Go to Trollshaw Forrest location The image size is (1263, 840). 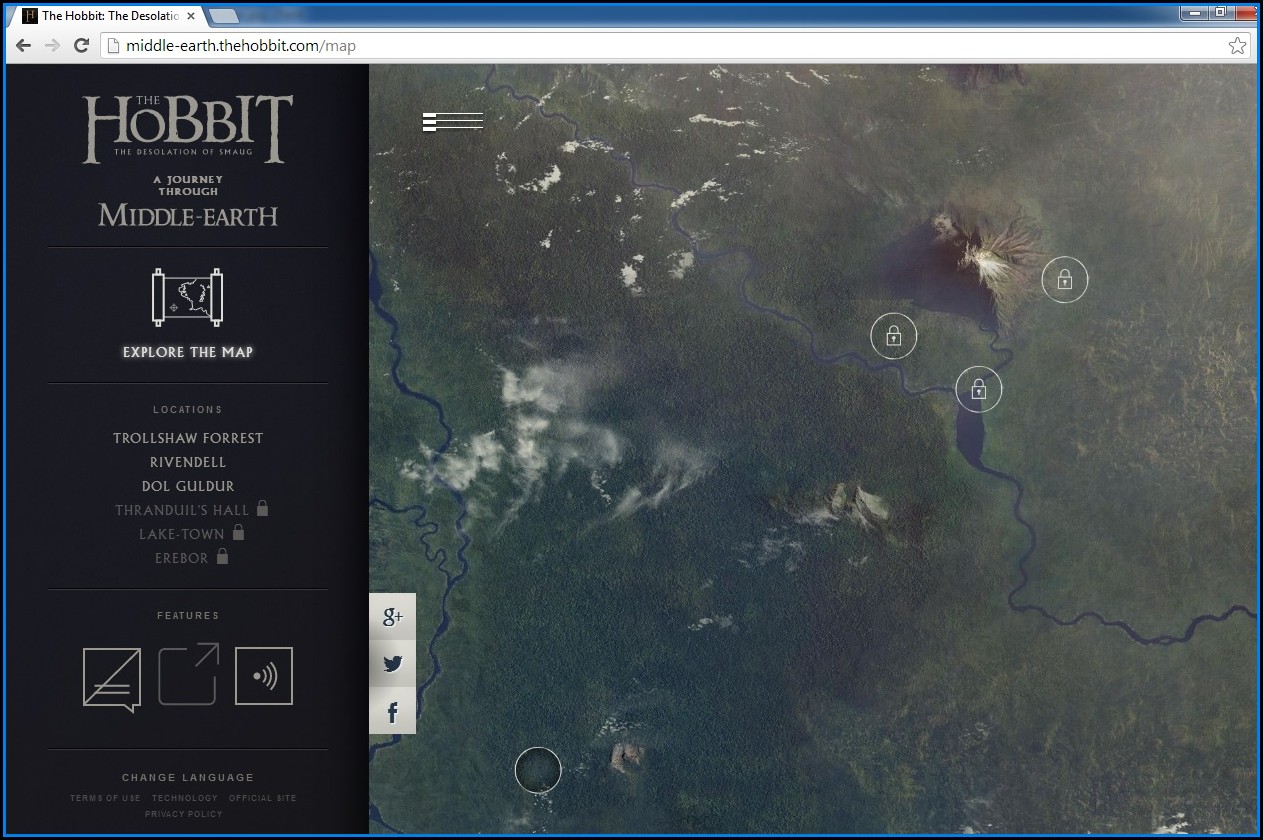pyautogui.click(x=188, y=438)
